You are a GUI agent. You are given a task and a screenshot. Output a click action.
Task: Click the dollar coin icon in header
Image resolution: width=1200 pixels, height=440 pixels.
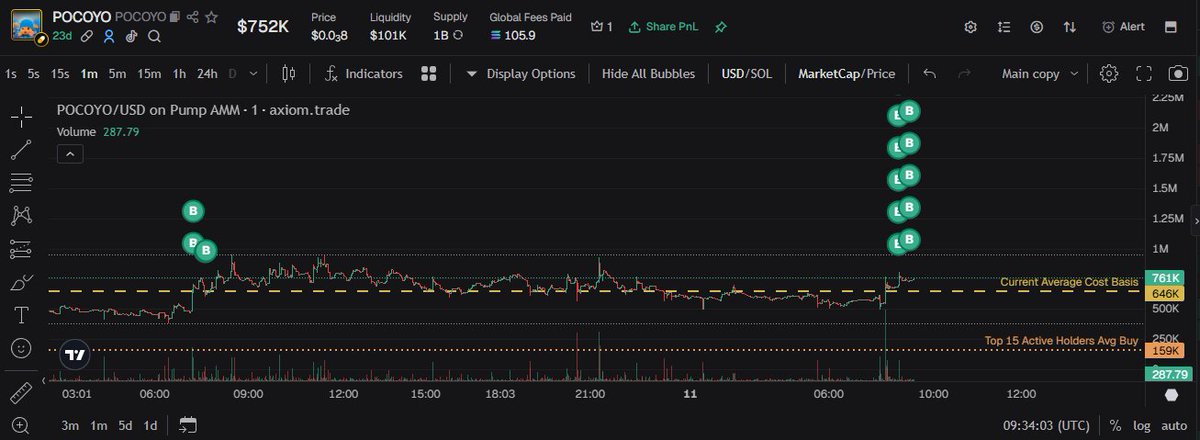point(1037,27)
